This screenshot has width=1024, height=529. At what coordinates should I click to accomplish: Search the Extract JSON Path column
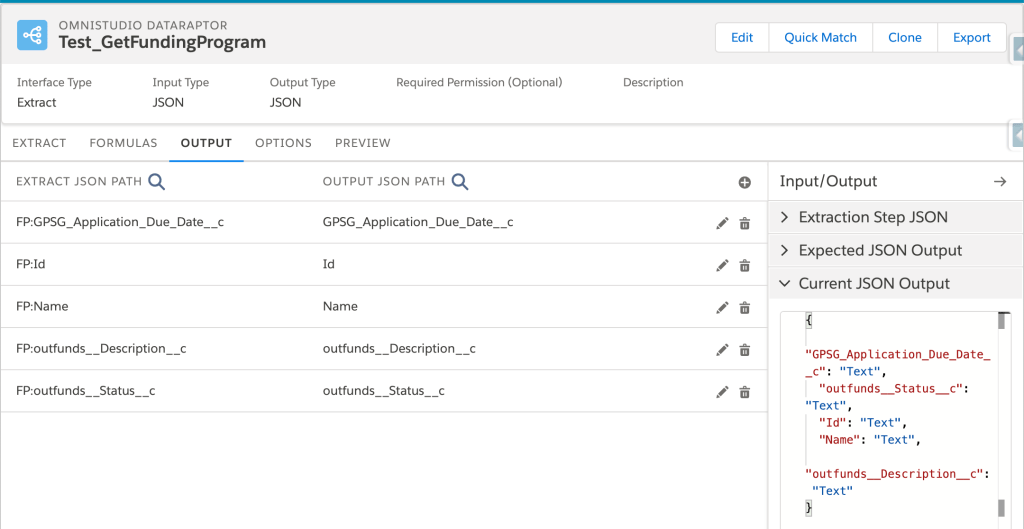156,181
